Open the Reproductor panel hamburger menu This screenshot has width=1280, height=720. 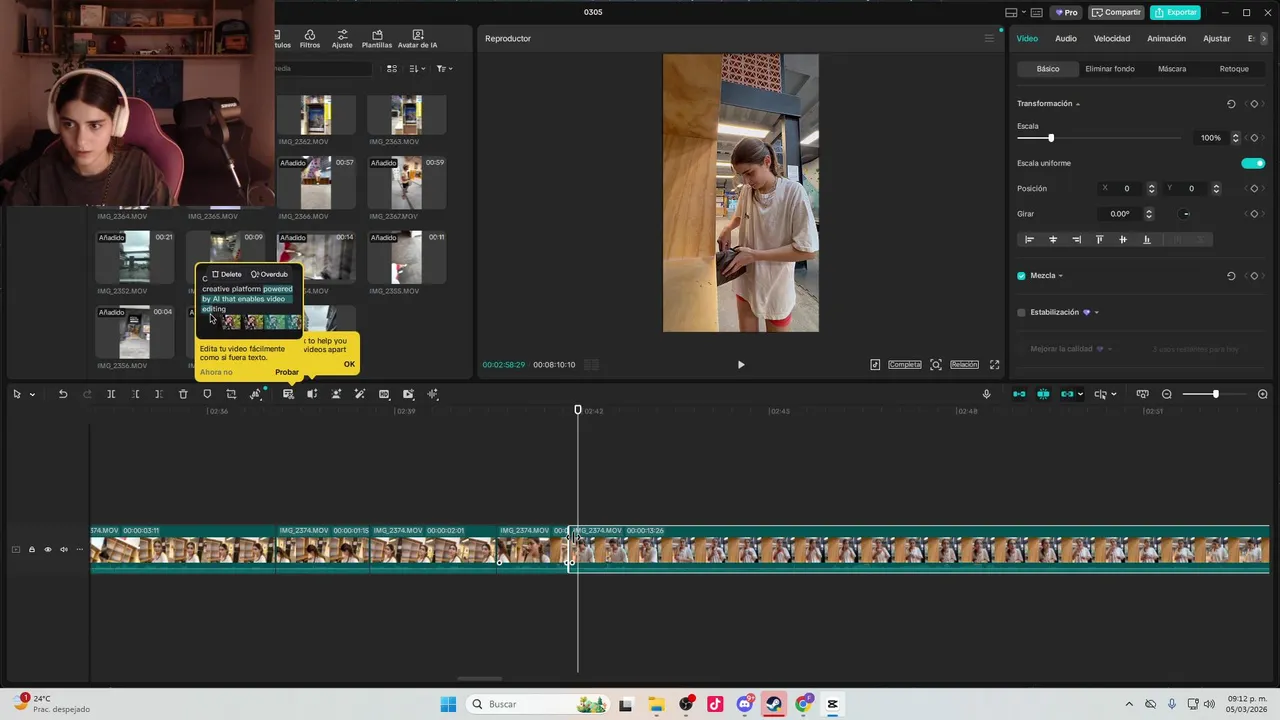click(990, 39)
